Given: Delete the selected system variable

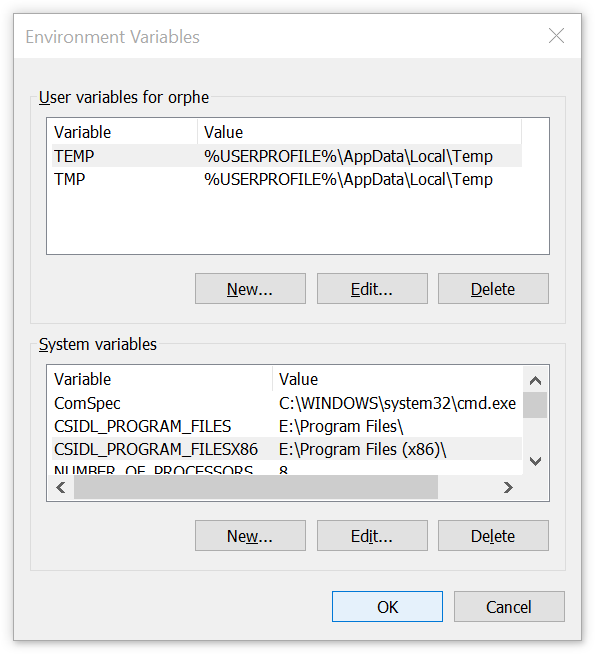Looking at the screenshot, I should coord(493,536).
